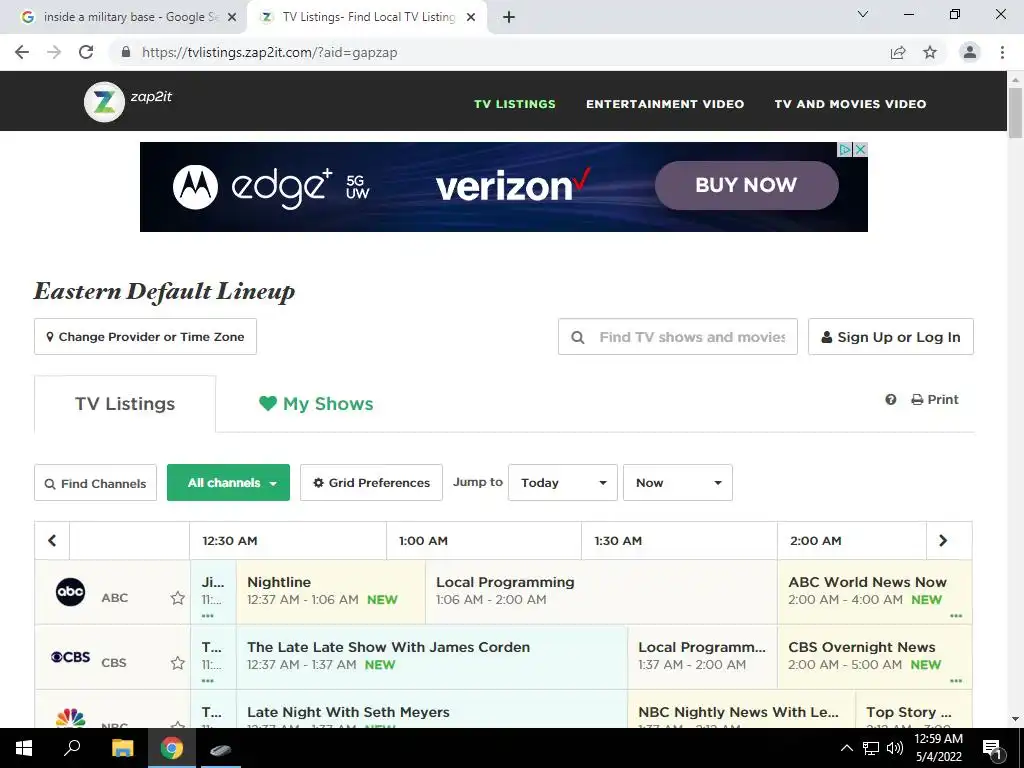Screen dimensions: 1024x768
Task: Open The Late Late Show With James Corden
Action: point(432,656)
